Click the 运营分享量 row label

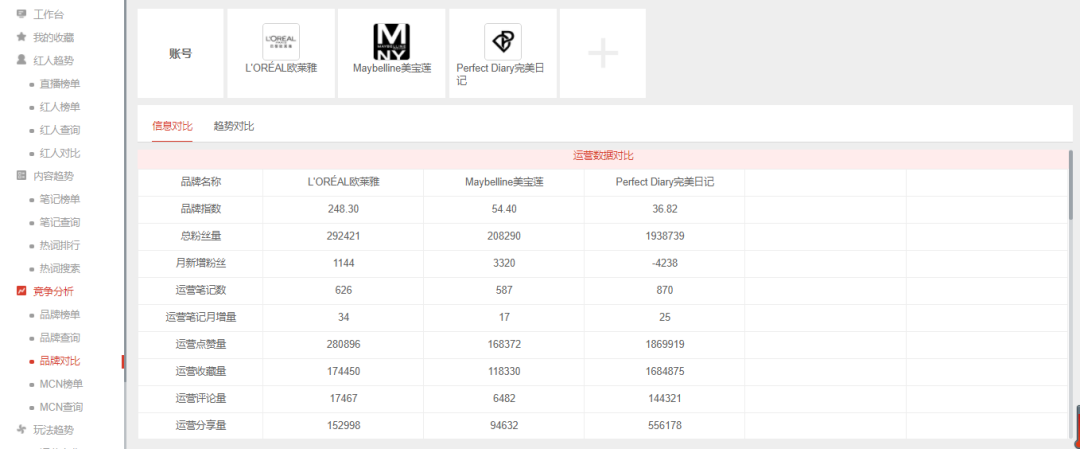click(200, 426)
